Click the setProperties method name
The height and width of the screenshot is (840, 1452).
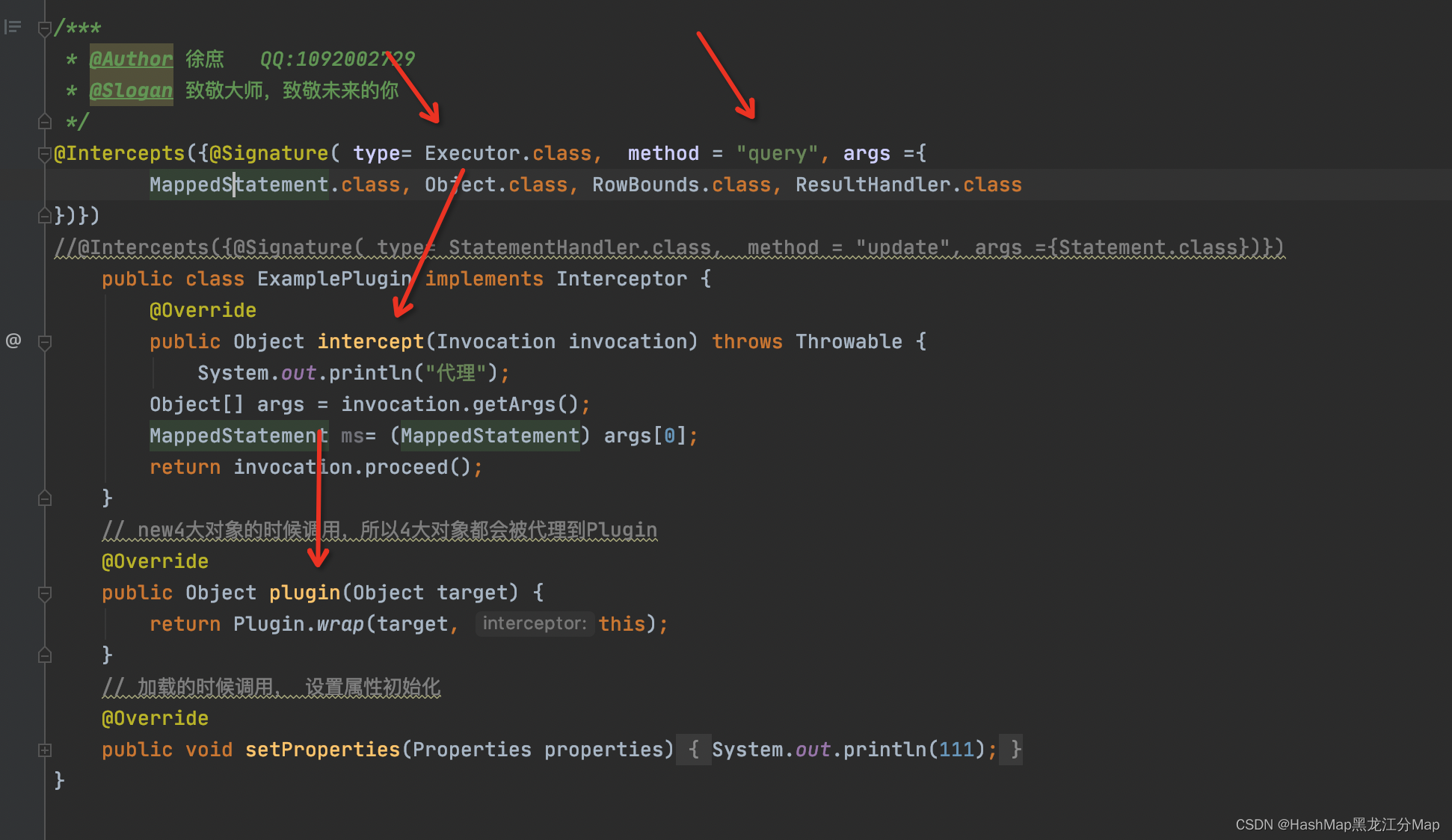point(323,750)
